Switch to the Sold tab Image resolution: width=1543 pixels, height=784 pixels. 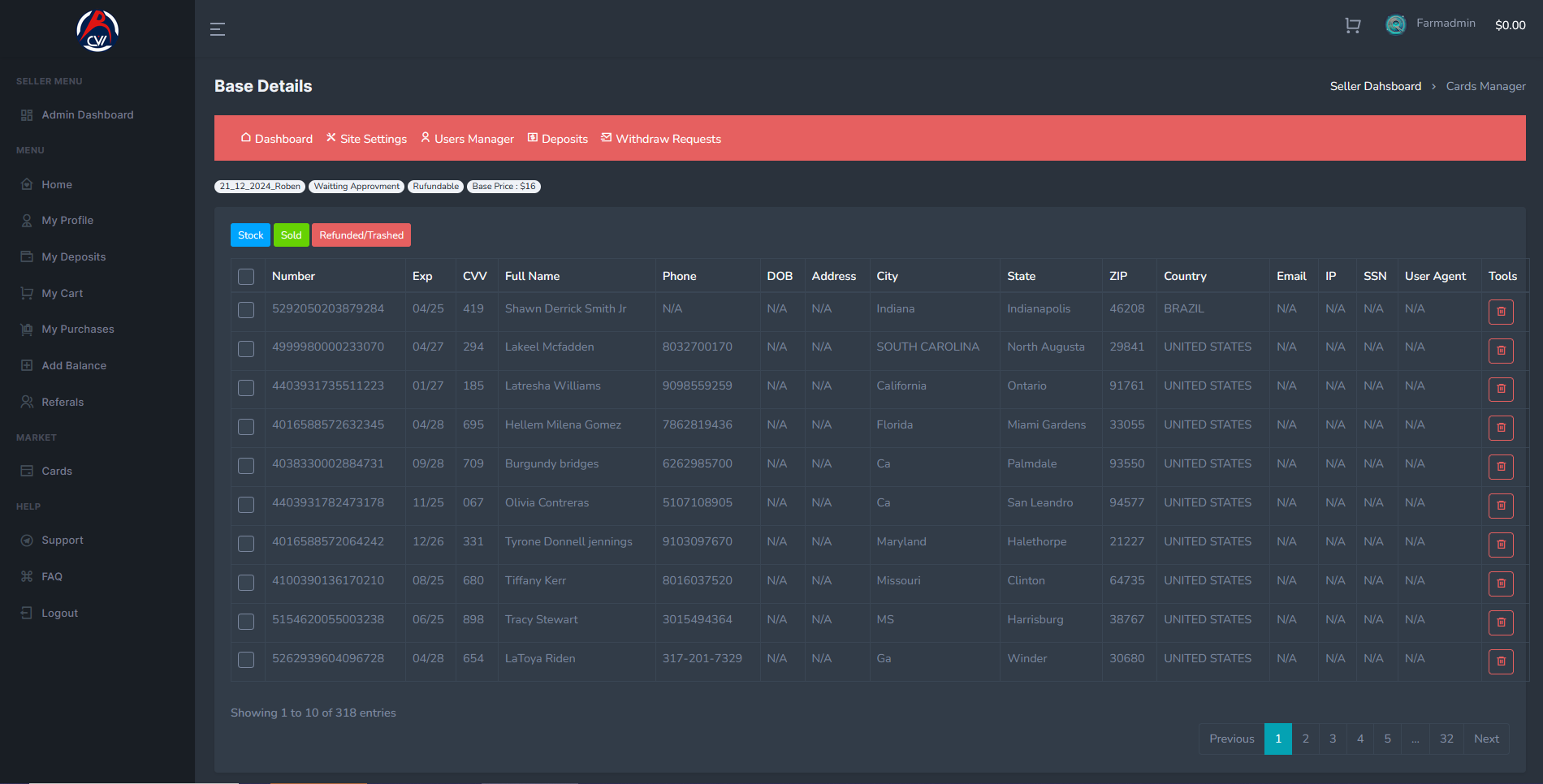tap(291, 235)
